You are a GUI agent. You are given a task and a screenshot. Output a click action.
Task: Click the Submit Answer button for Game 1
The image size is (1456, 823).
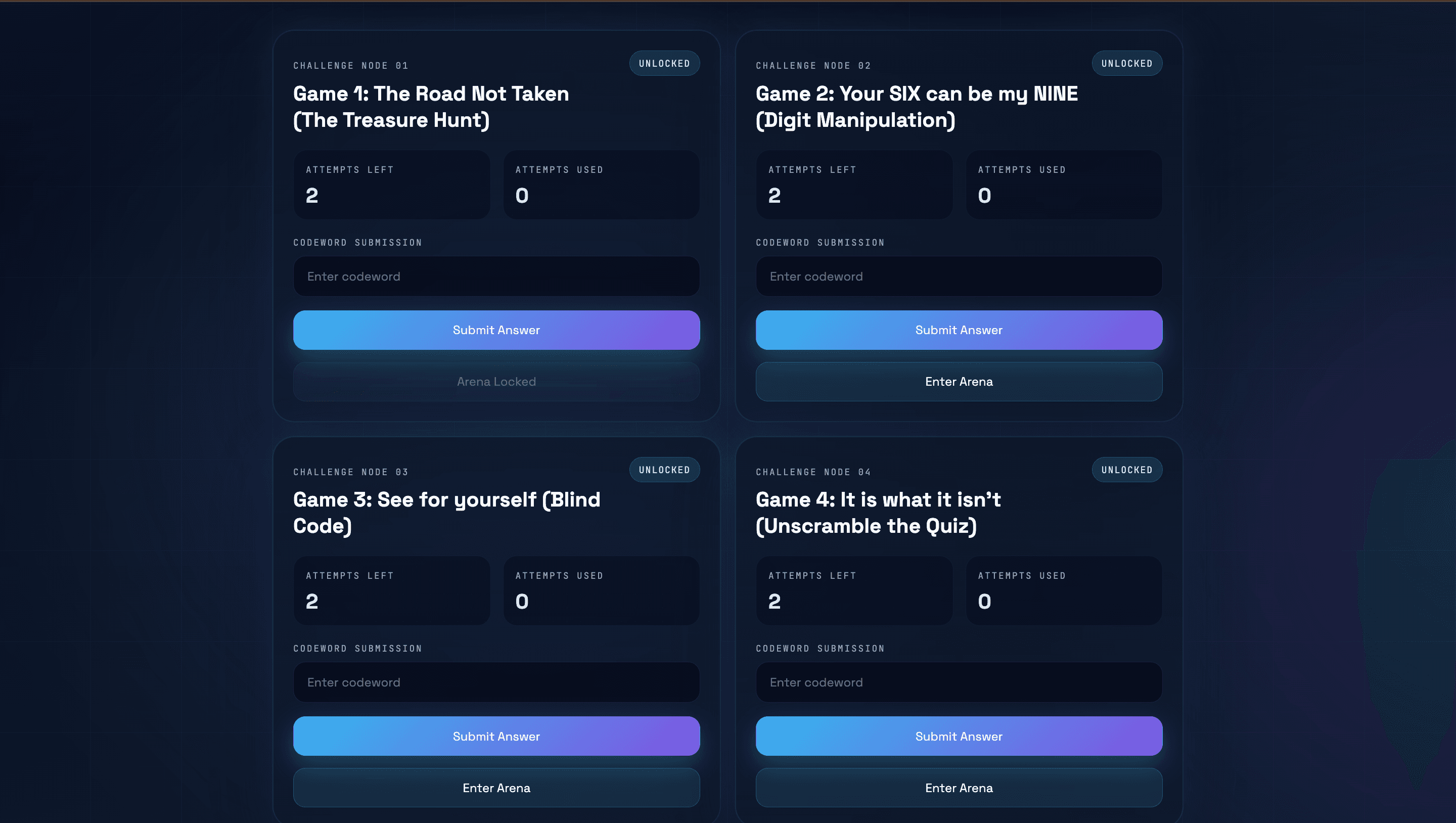point(496,330)
